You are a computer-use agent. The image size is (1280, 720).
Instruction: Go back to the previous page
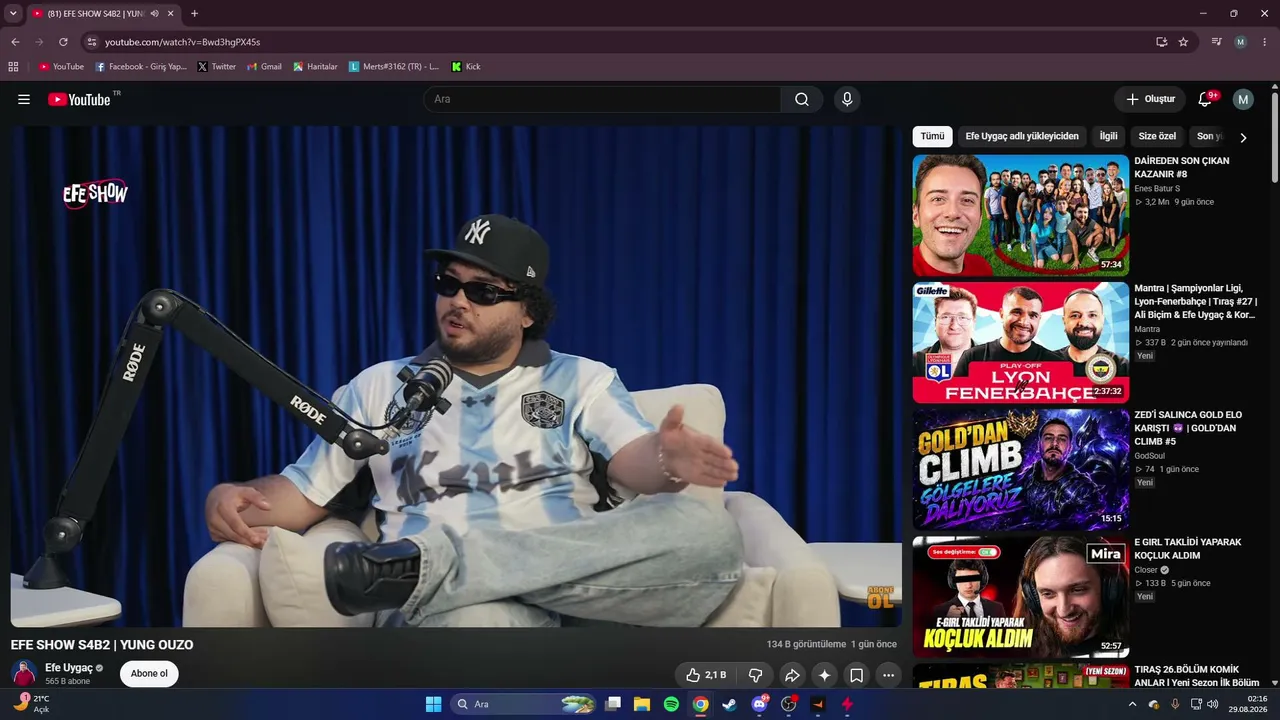(15, 42)
